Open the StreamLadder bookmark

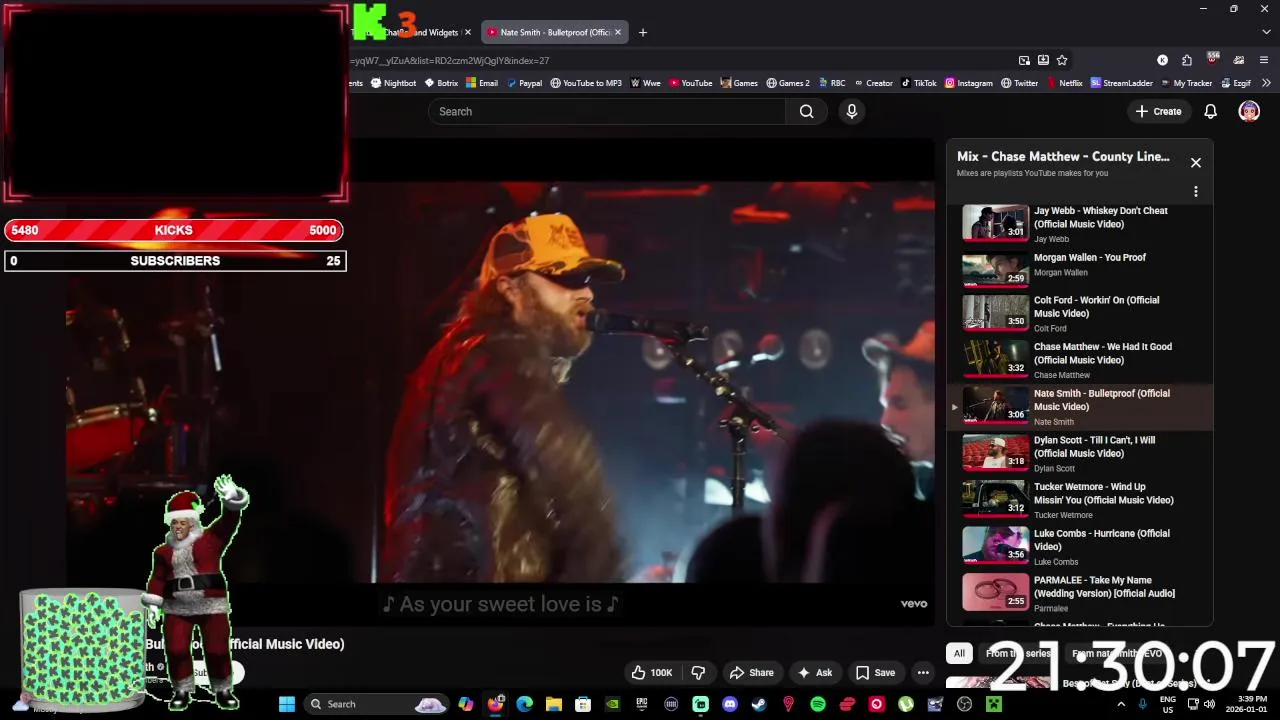point(1122,83)
